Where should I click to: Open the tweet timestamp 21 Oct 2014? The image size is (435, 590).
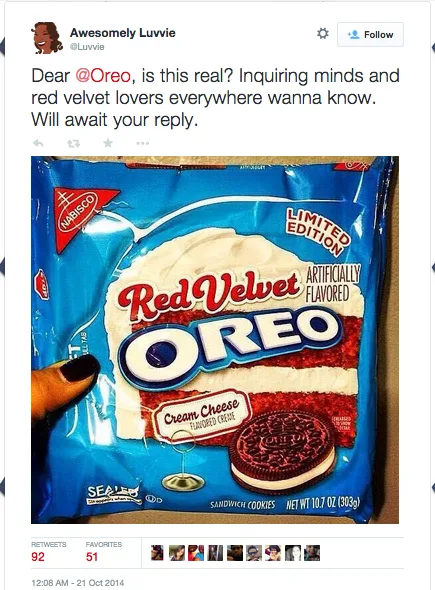[x=78, y=583]
